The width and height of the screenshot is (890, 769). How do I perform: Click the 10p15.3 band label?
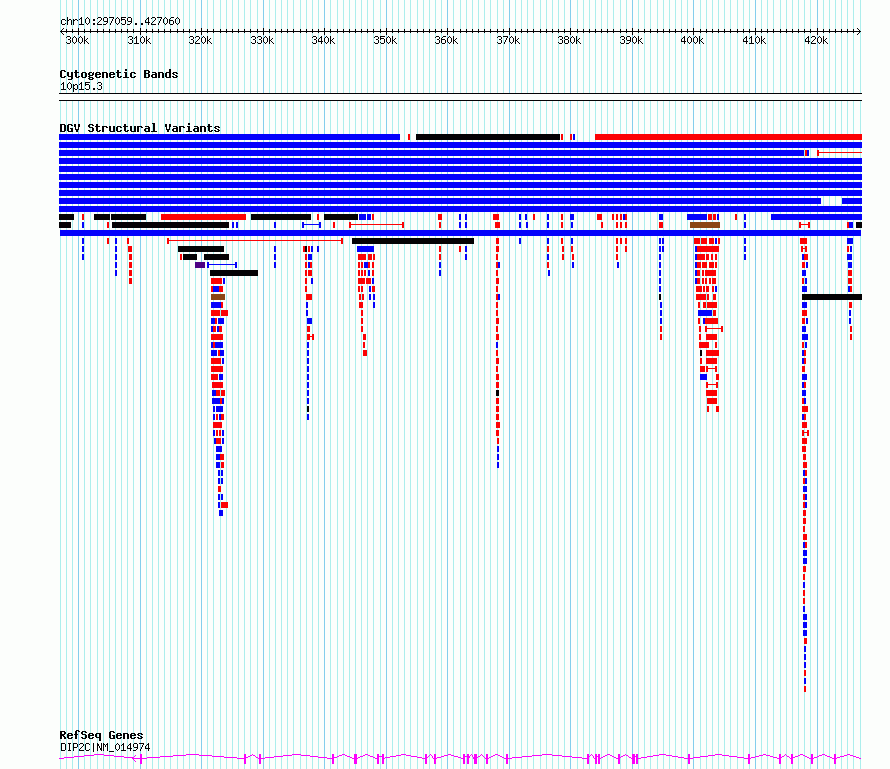(81, 86)
